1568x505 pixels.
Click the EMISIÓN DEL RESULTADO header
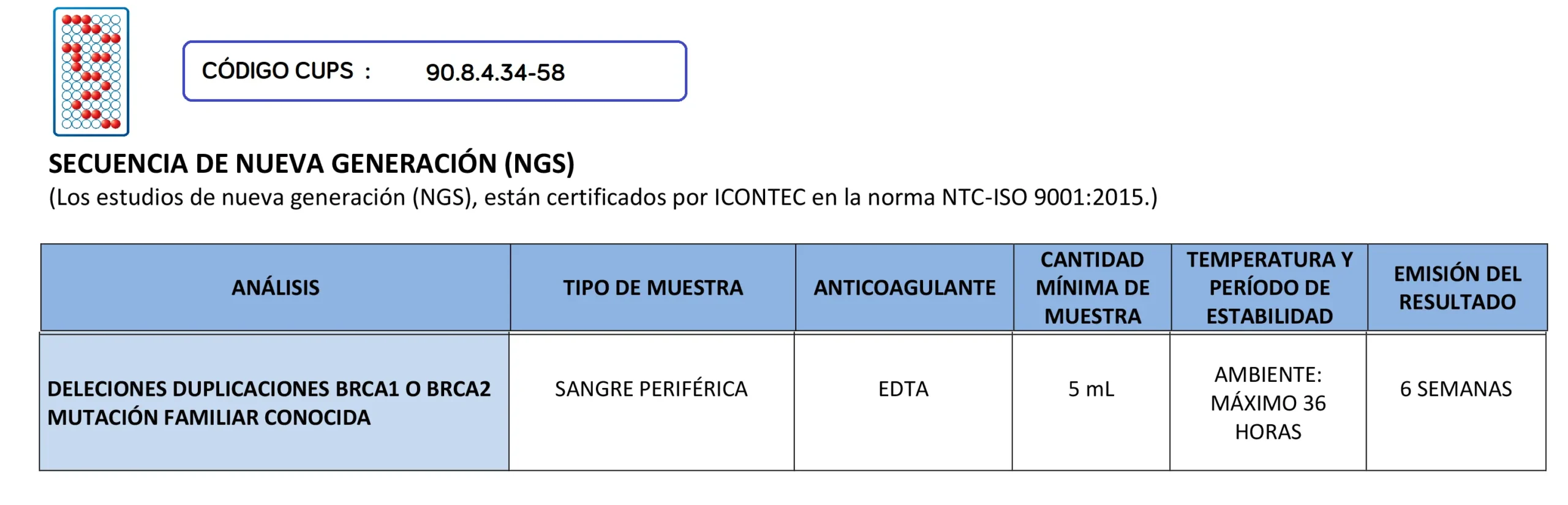(x=1457, y=287)
